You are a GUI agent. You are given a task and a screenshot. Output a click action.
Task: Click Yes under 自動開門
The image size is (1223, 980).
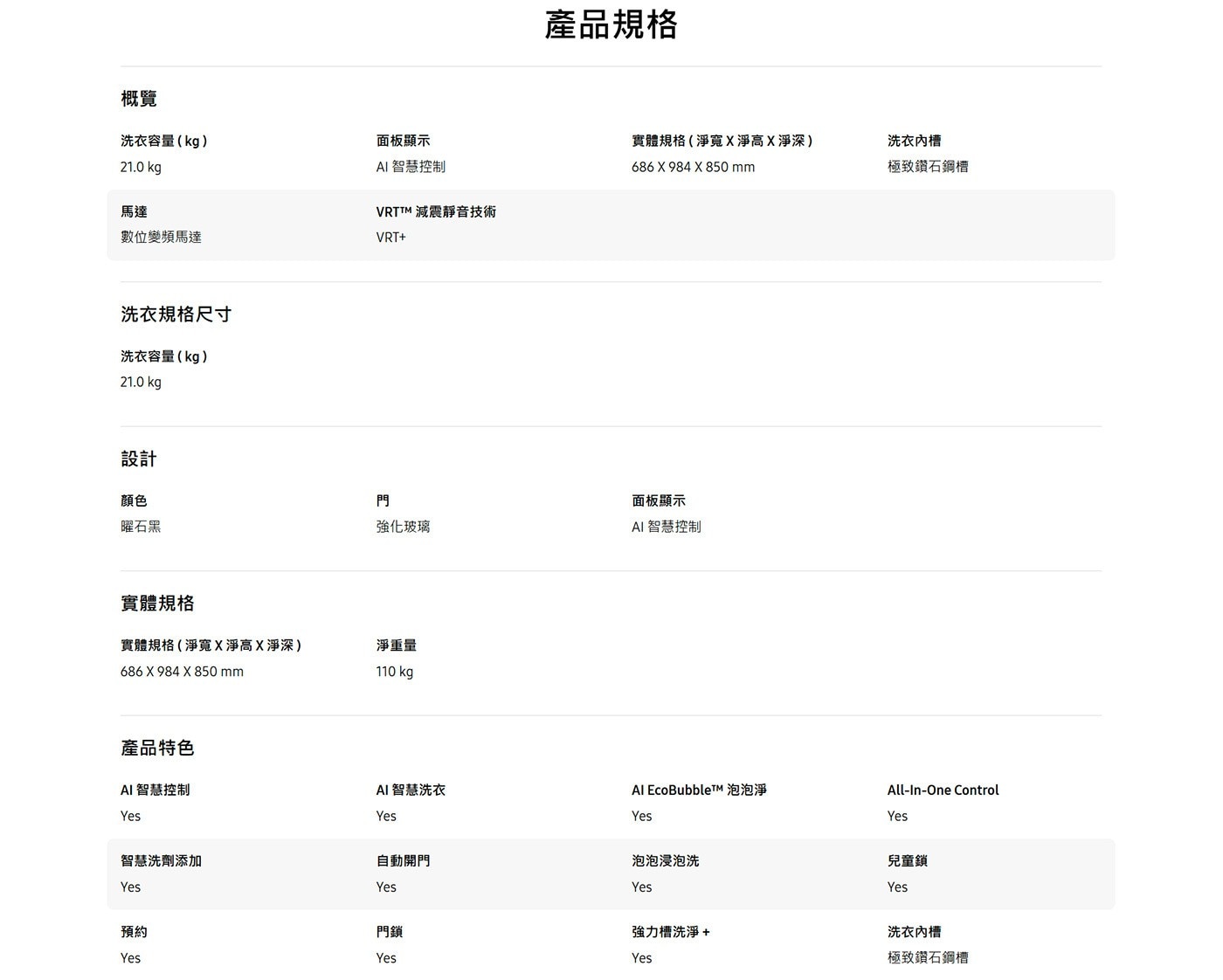[x=386, y=887]
